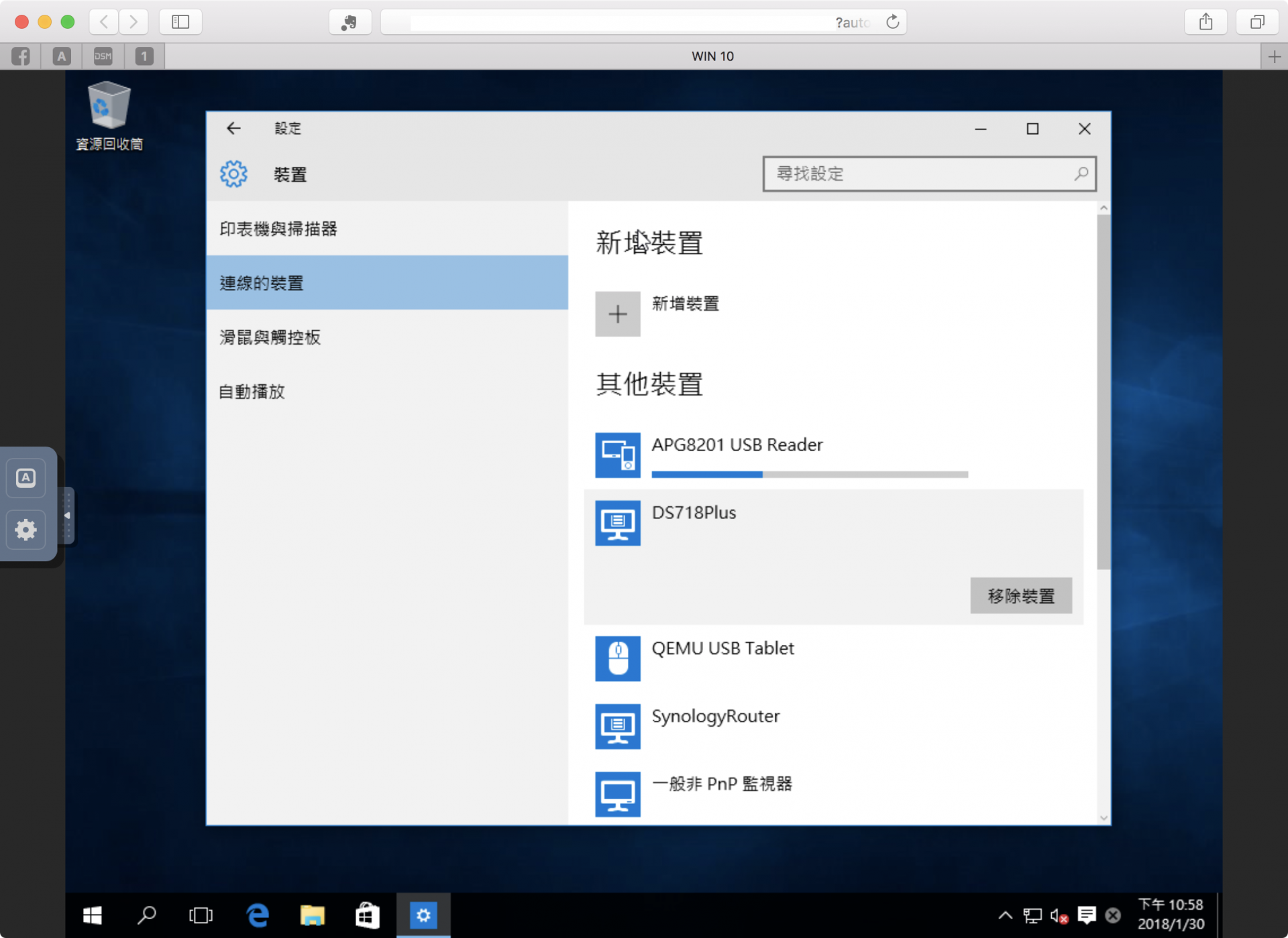Screen dimensions: 1288x938
Task: Click the QEMU USB Tablet mouse icon
Action: point(617,658)
